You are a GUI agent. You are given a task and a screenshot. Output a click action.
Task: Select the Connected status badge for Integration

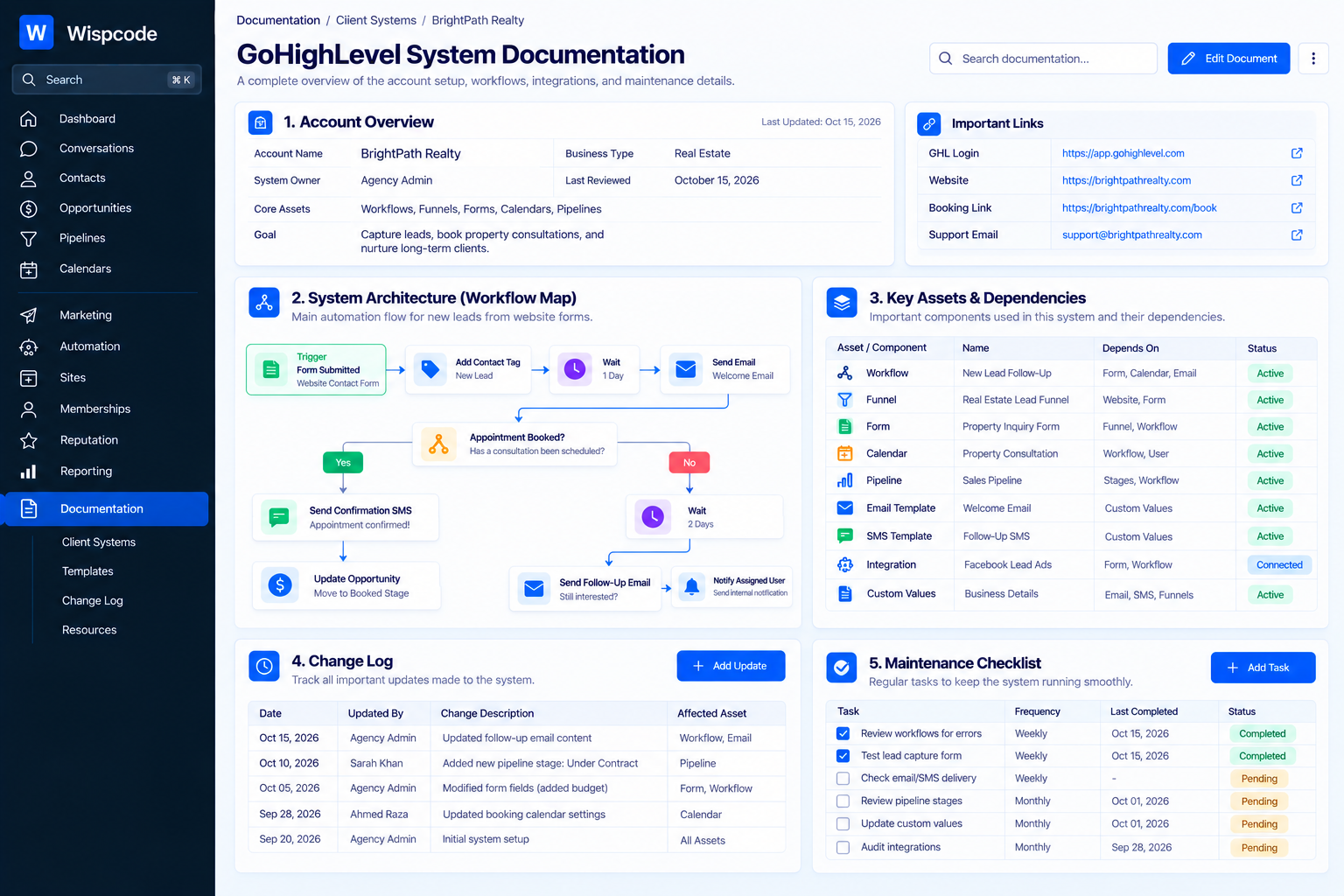1279,565
